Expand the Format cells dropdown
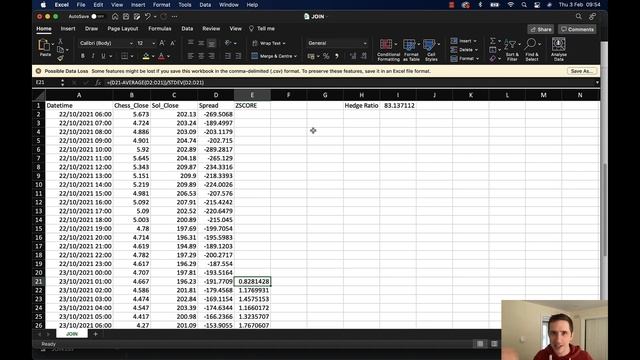 tap(477, 59)
